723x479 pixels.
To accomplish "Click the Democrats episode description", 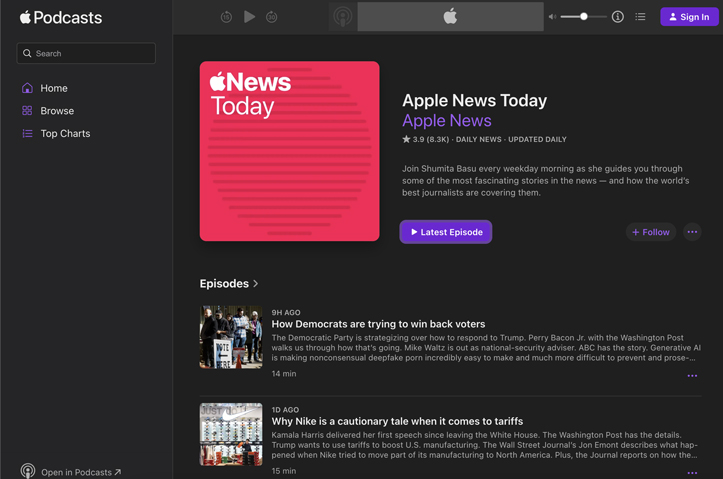I will [486, 348].
